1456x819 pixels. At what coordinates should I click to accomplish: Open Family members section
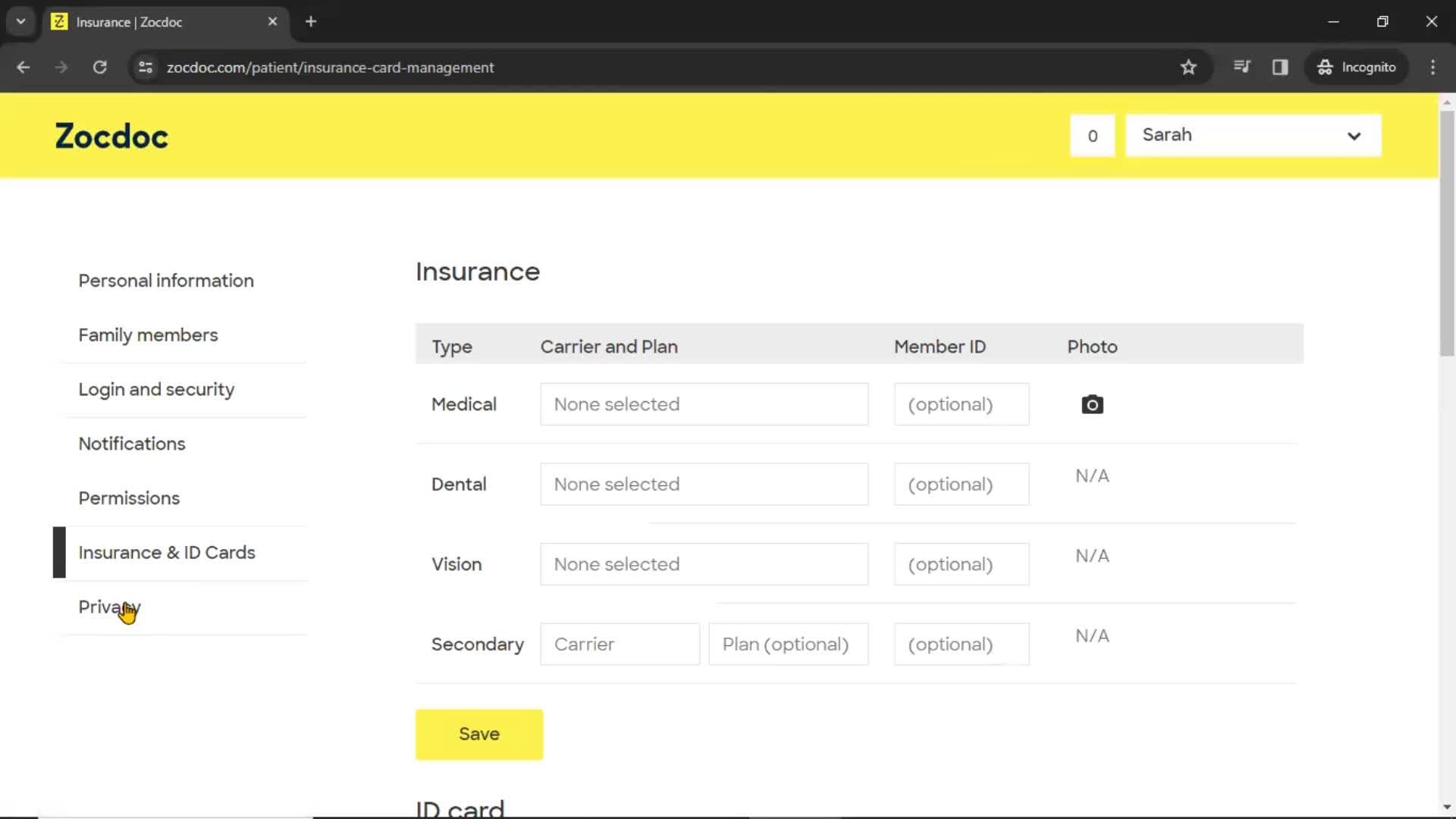148,335
